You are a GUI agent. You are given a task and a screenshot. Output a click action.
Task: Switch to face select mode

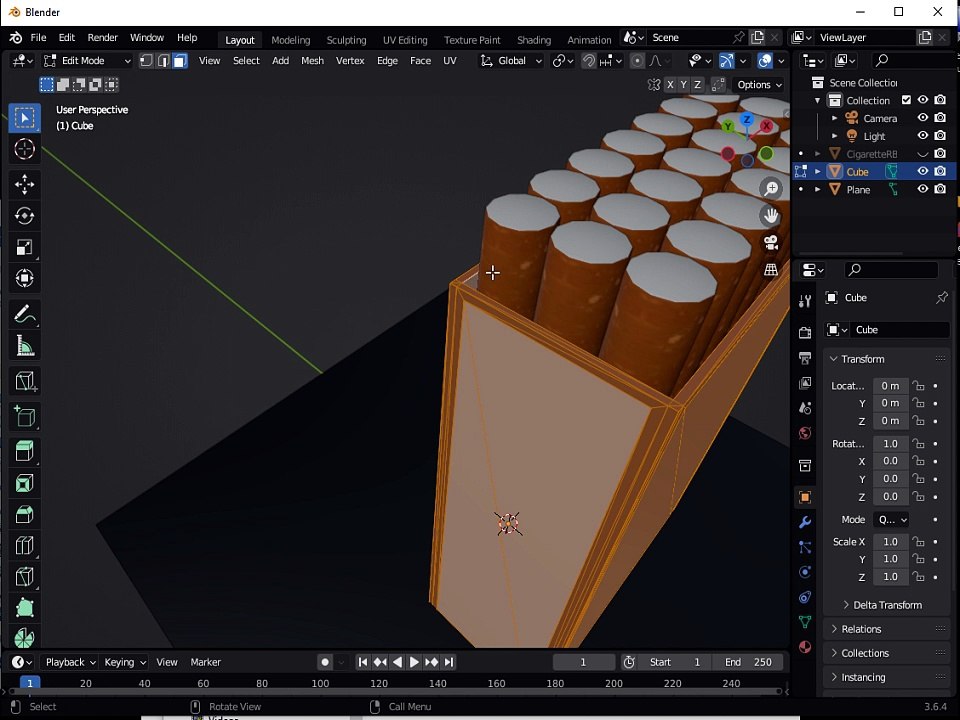tap(180, 61)
